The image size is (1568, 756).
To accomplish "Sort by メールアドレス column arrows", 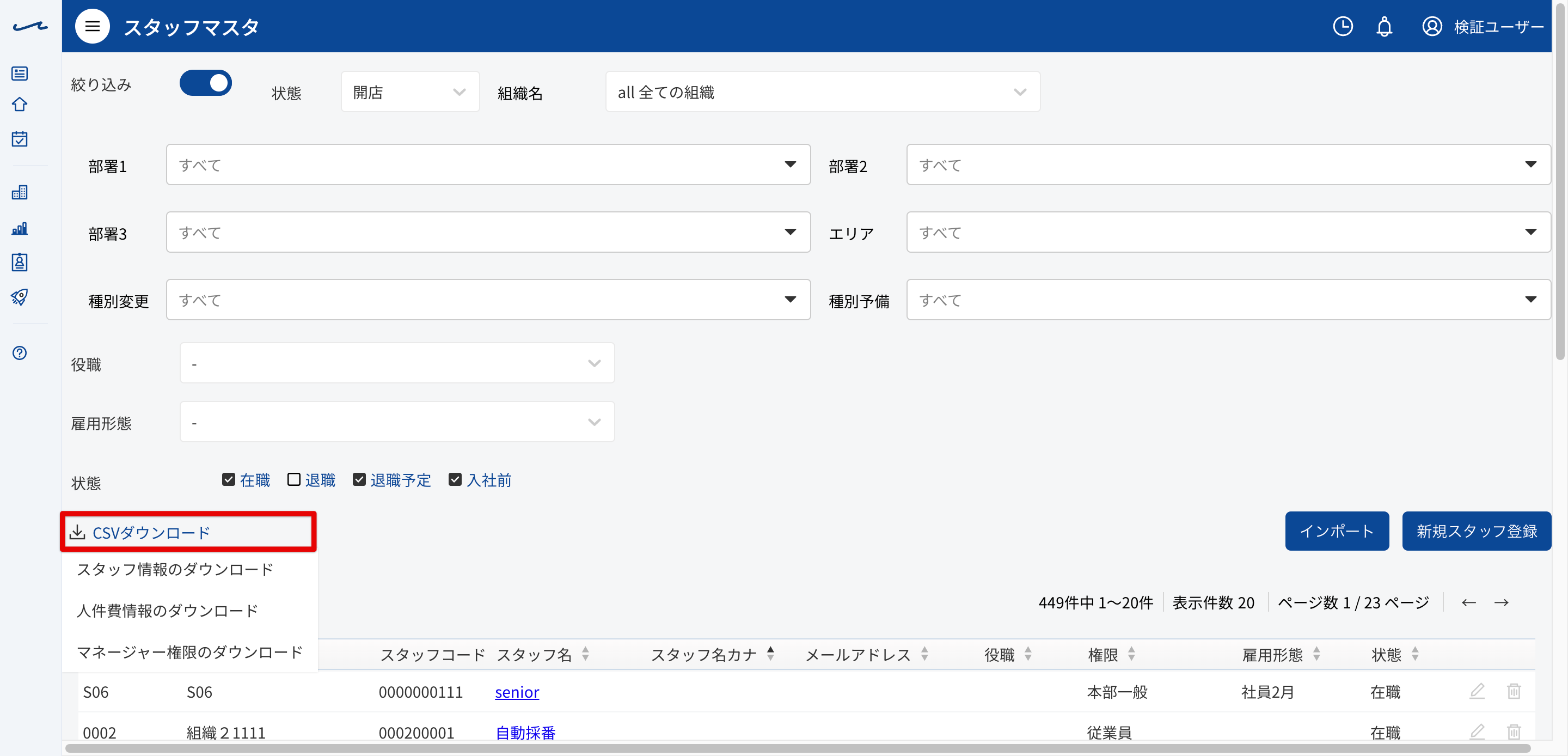I will pos(924,654).
